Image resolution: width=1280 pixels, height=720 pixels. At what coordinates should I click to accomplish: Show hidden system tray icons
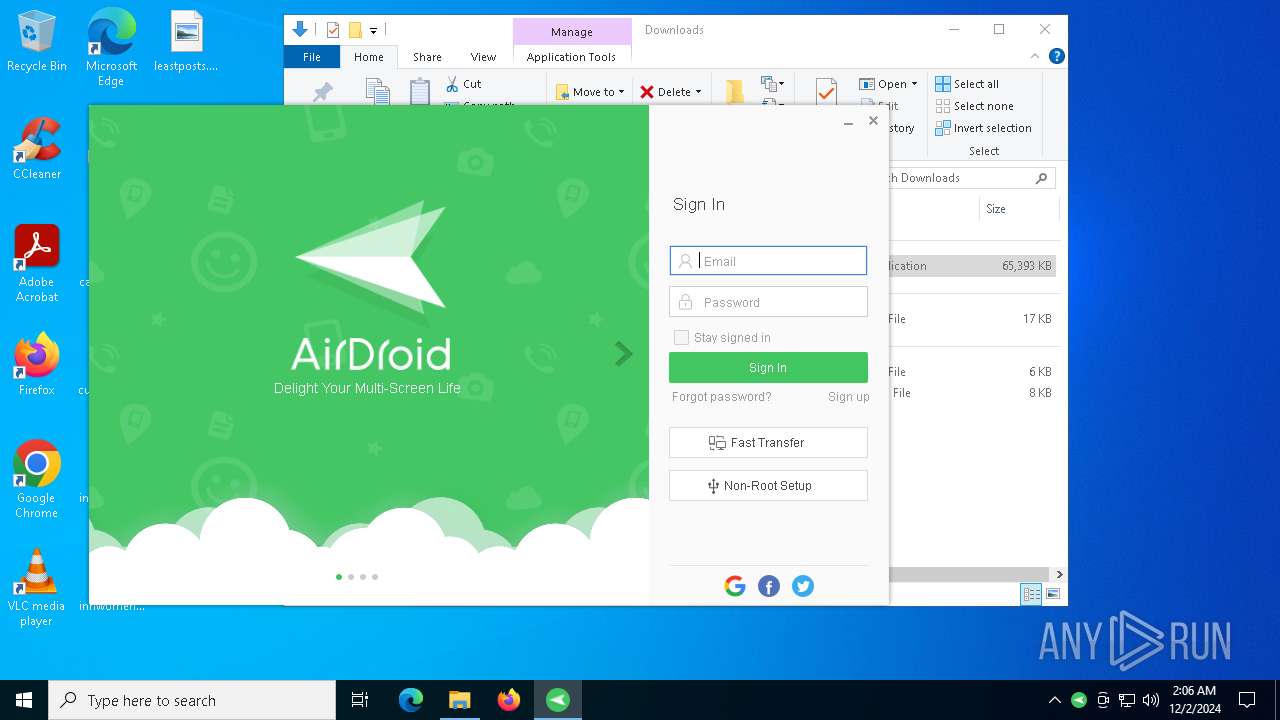coord(1054,700)
